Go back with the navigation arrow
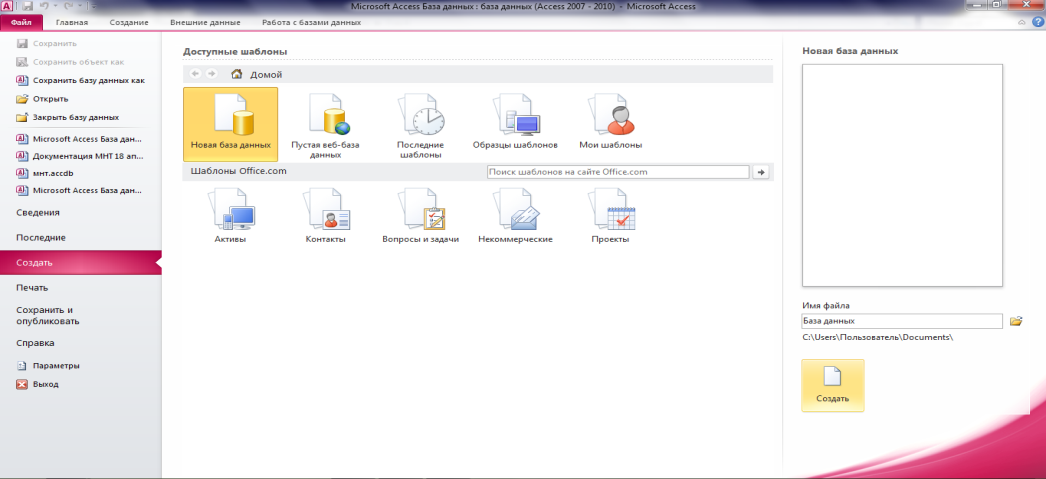 tap(195, 74)
